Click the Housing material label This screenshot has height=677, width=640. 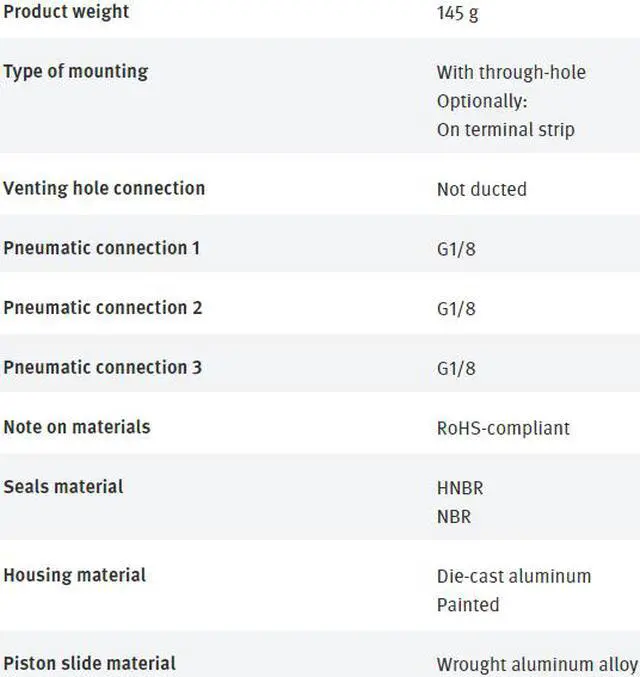click(x=74, y=575)
